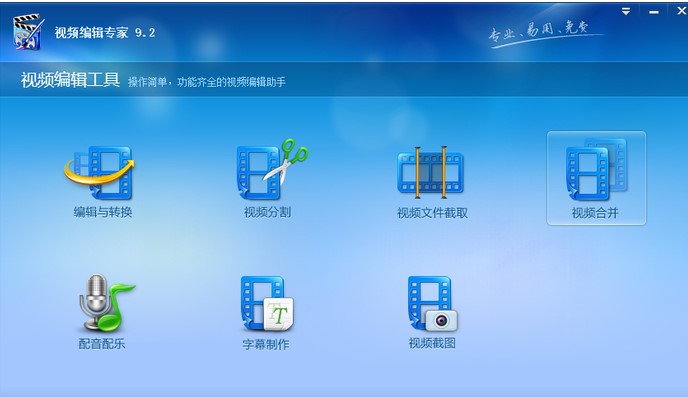Minimize the 视频编辑专家 window
The width and height of the screenshot is (688, 397).
(x=654, y=12)
